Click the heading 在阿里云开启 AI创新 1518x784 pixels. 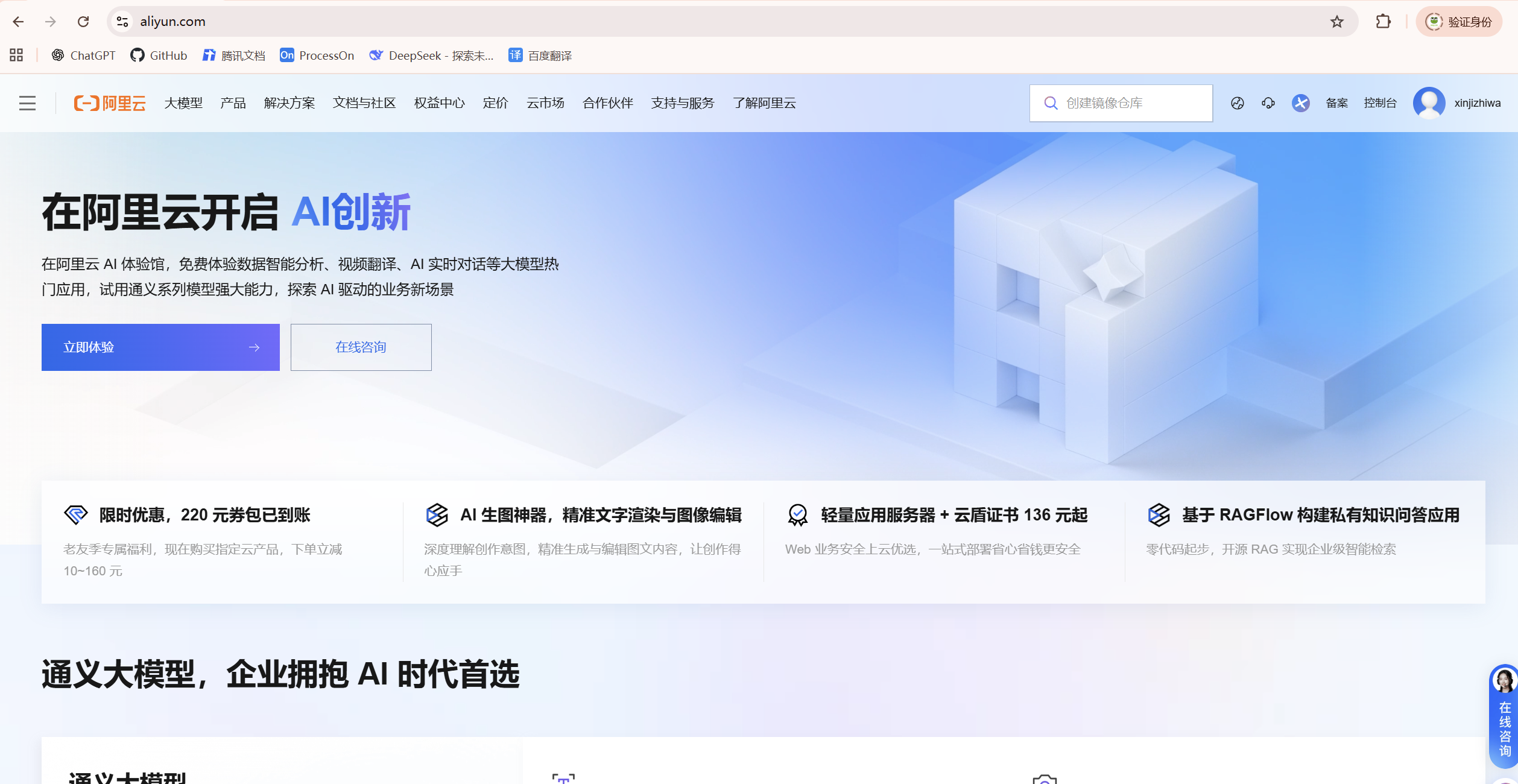(x=226, y=212)
